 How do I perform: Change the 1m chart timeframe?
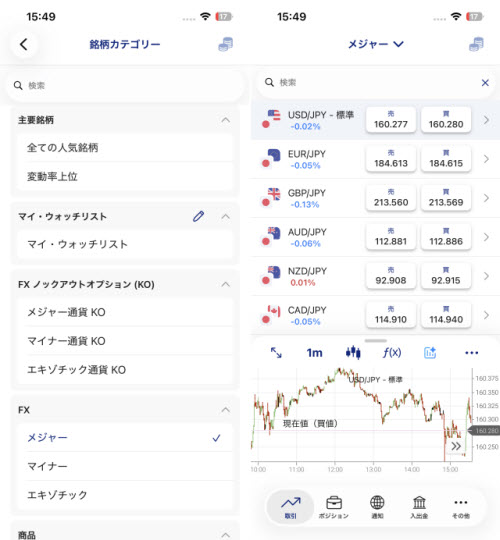314,353
